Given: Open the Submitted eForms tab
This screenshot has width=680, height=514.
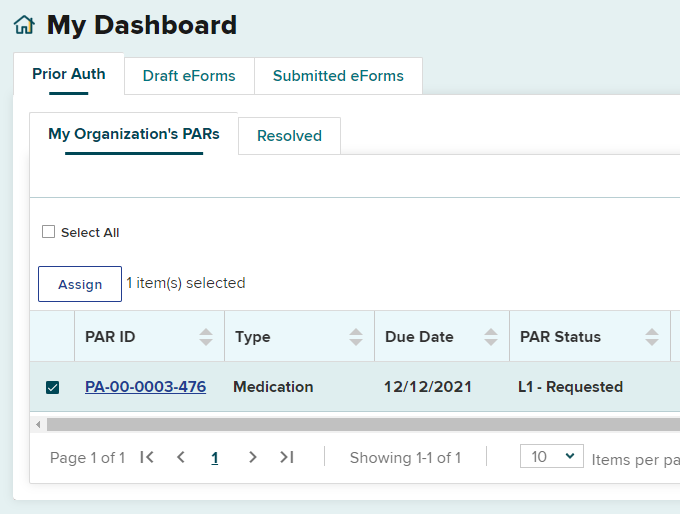Looking at the screenshot, I should [x=338, y=76].
